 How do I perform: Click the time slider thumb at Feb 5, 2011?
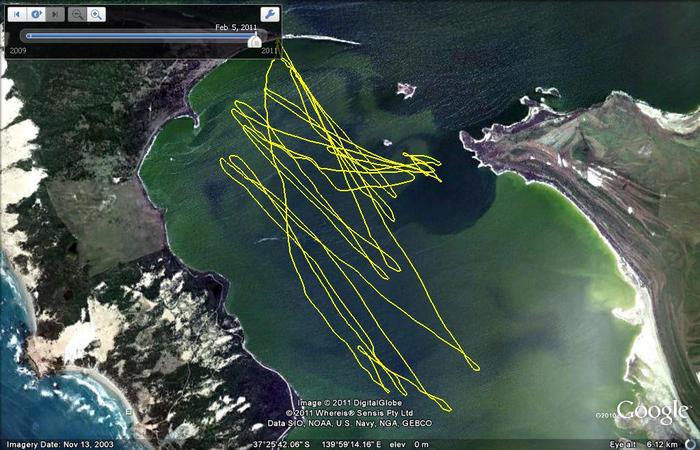coord(255,40)
